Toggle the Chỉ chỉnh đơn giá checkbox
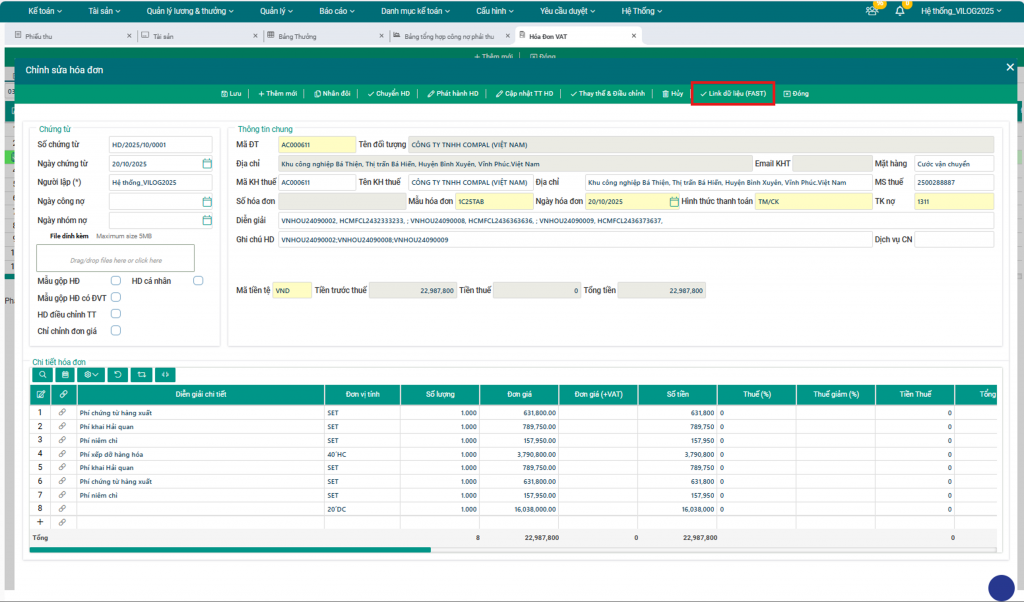The height and width of the screenshot is (602, 1024). (117, 330)
